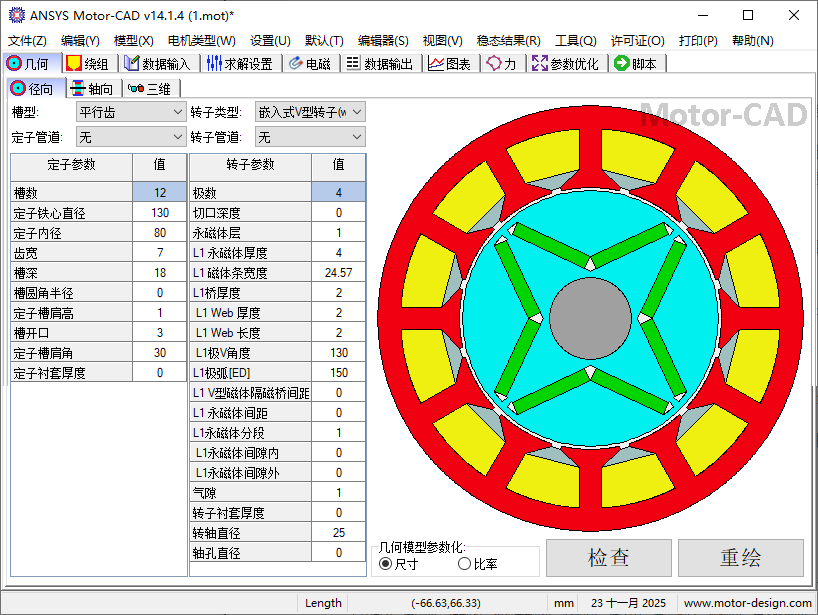Click the 气隙 value 1
818x615 pixels.
(x=339, y=492)
